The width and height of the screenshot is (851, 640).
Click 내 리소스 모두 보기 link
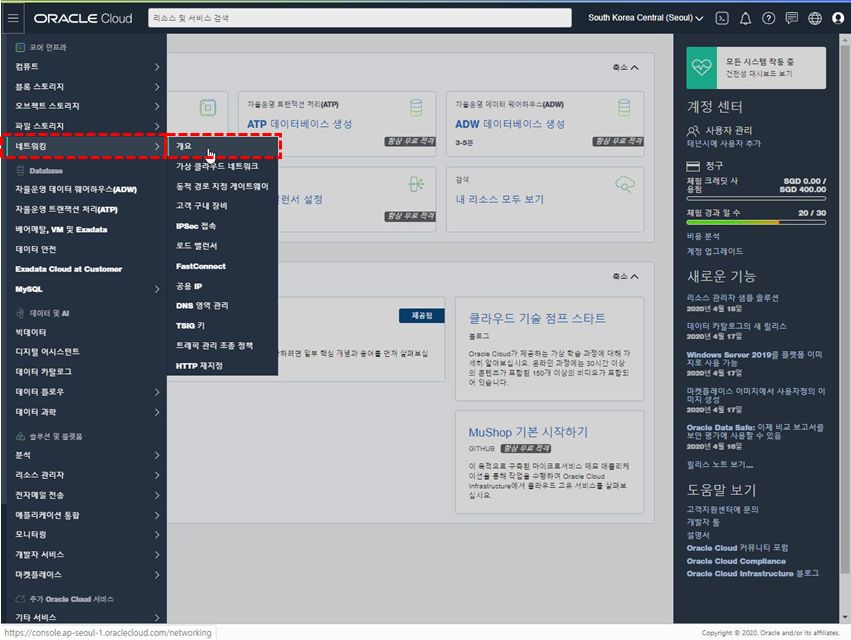(499, 199)
